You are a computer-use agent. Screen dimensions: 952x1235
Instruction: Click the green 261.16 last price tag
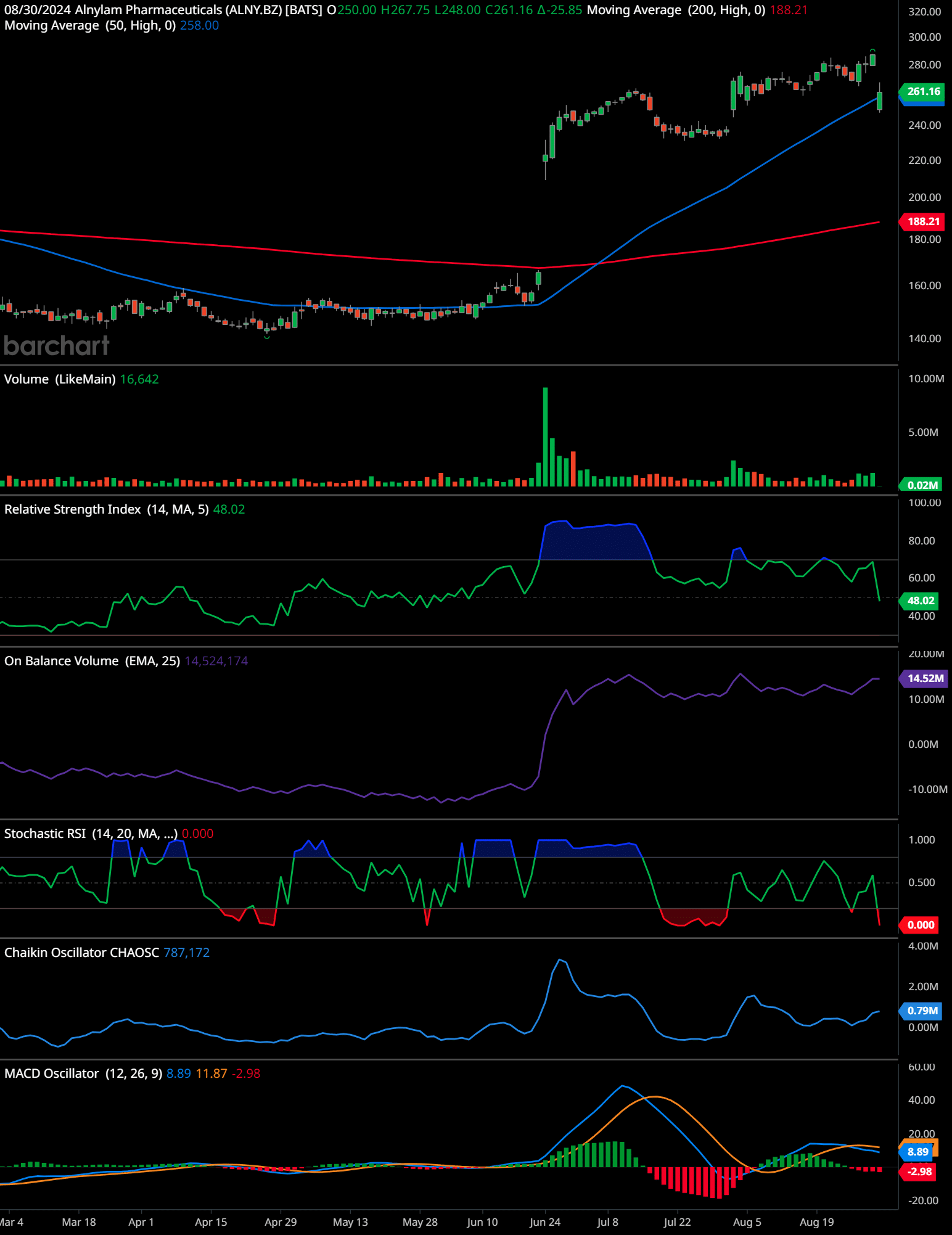coord(923,91)
